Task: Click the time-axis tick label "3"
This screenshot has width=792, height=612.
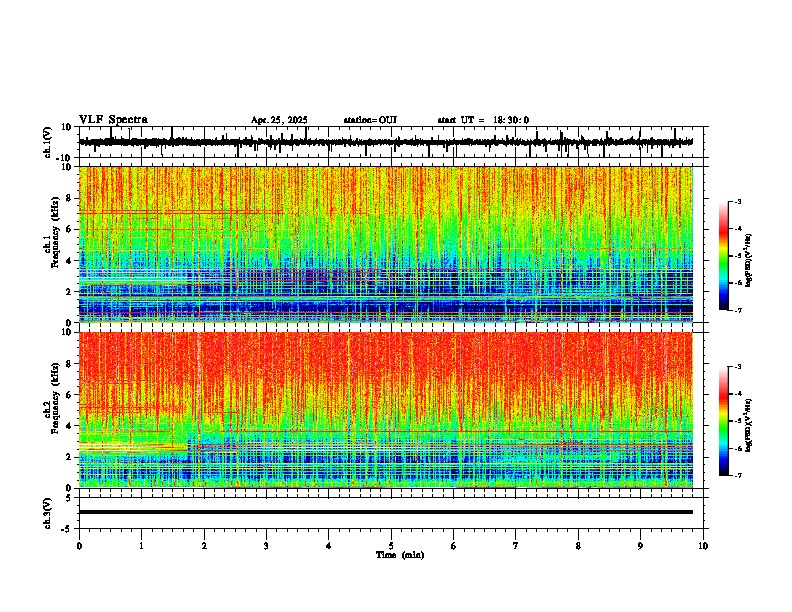Action: pos(266,546)
